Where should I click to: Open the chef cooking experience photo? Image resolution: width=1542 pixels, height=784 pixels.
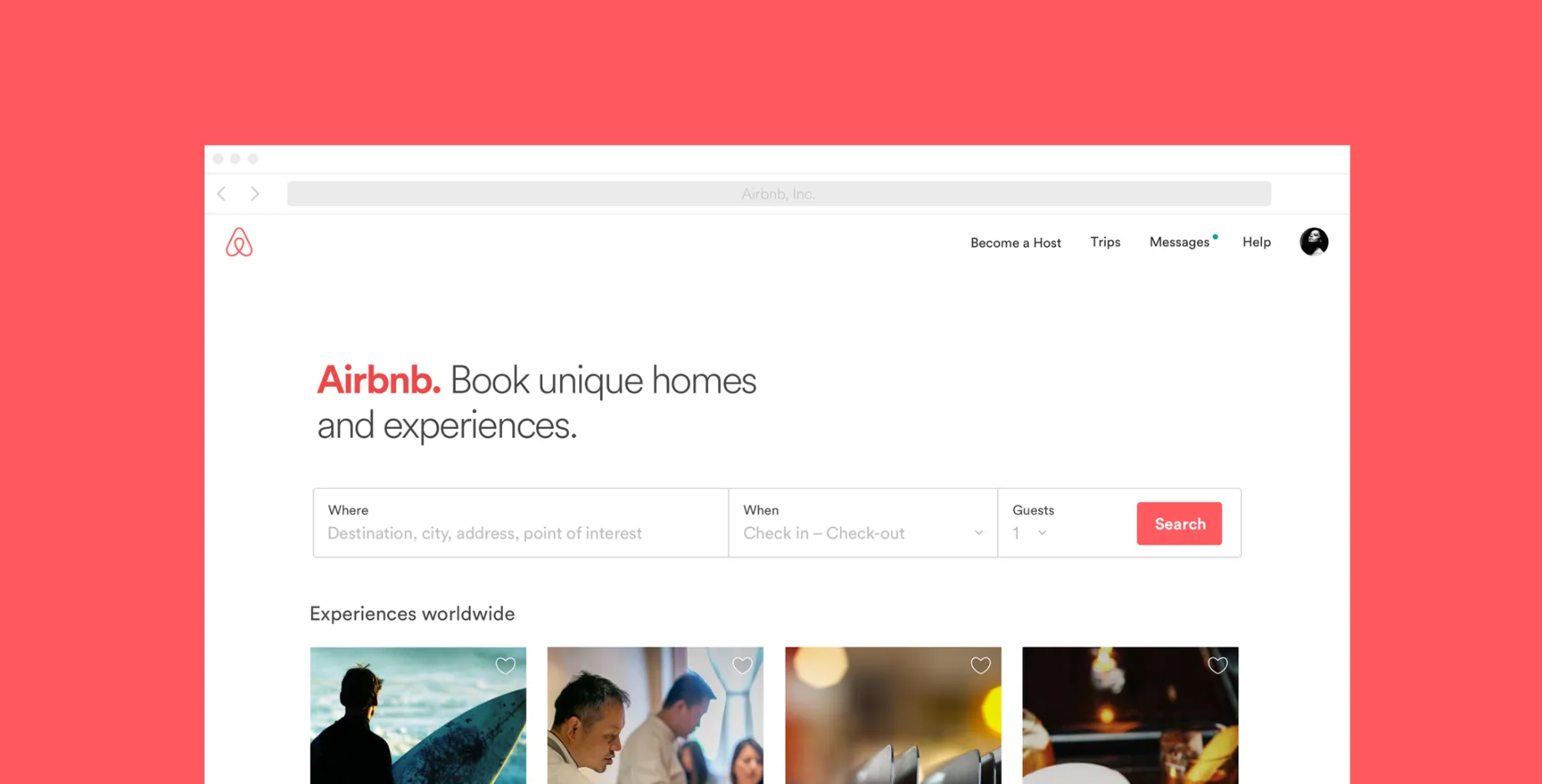655,715
